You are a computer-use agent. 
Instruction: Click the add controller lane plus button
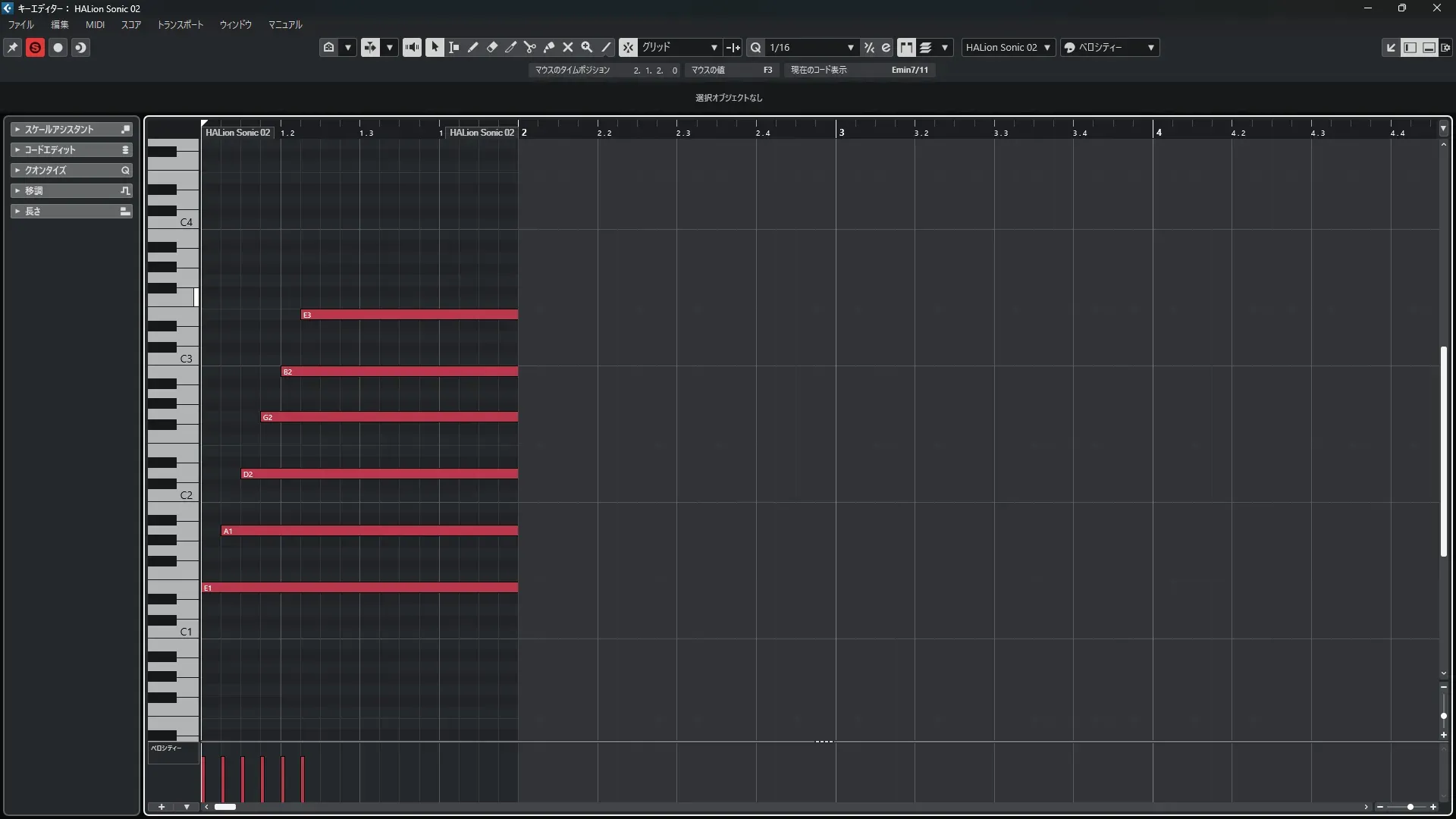pos(161,807)
